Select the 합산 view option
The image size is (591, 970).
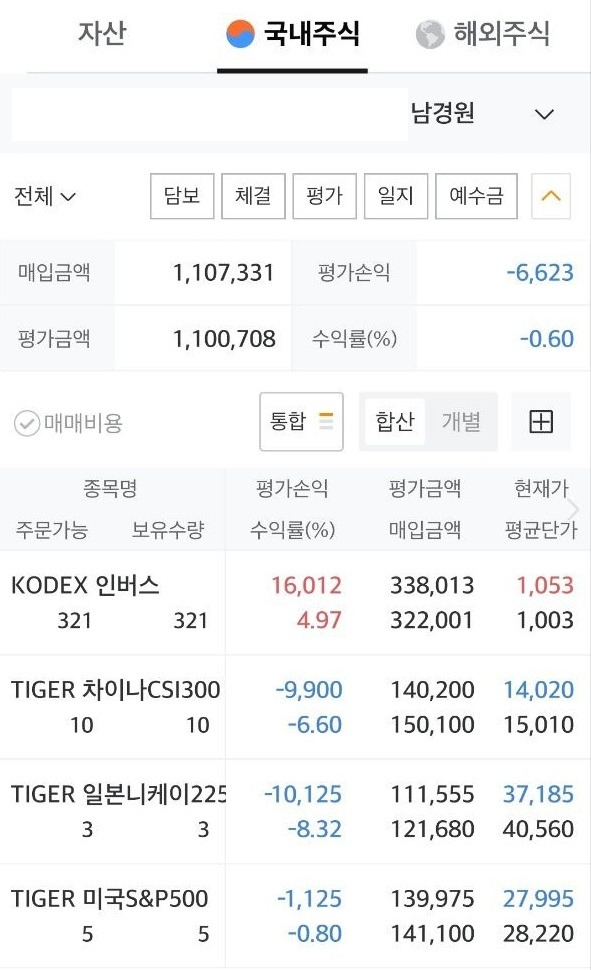tap(395, 422)
